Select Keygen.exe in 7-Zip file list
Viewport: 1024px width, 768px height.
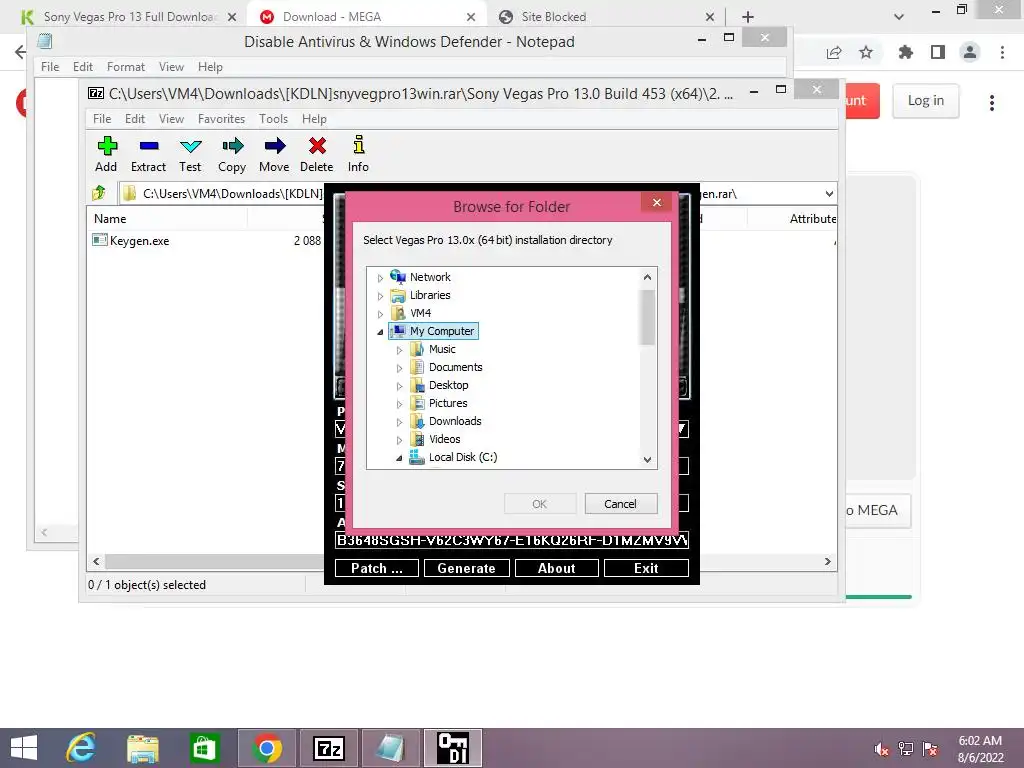click(139, 241)
